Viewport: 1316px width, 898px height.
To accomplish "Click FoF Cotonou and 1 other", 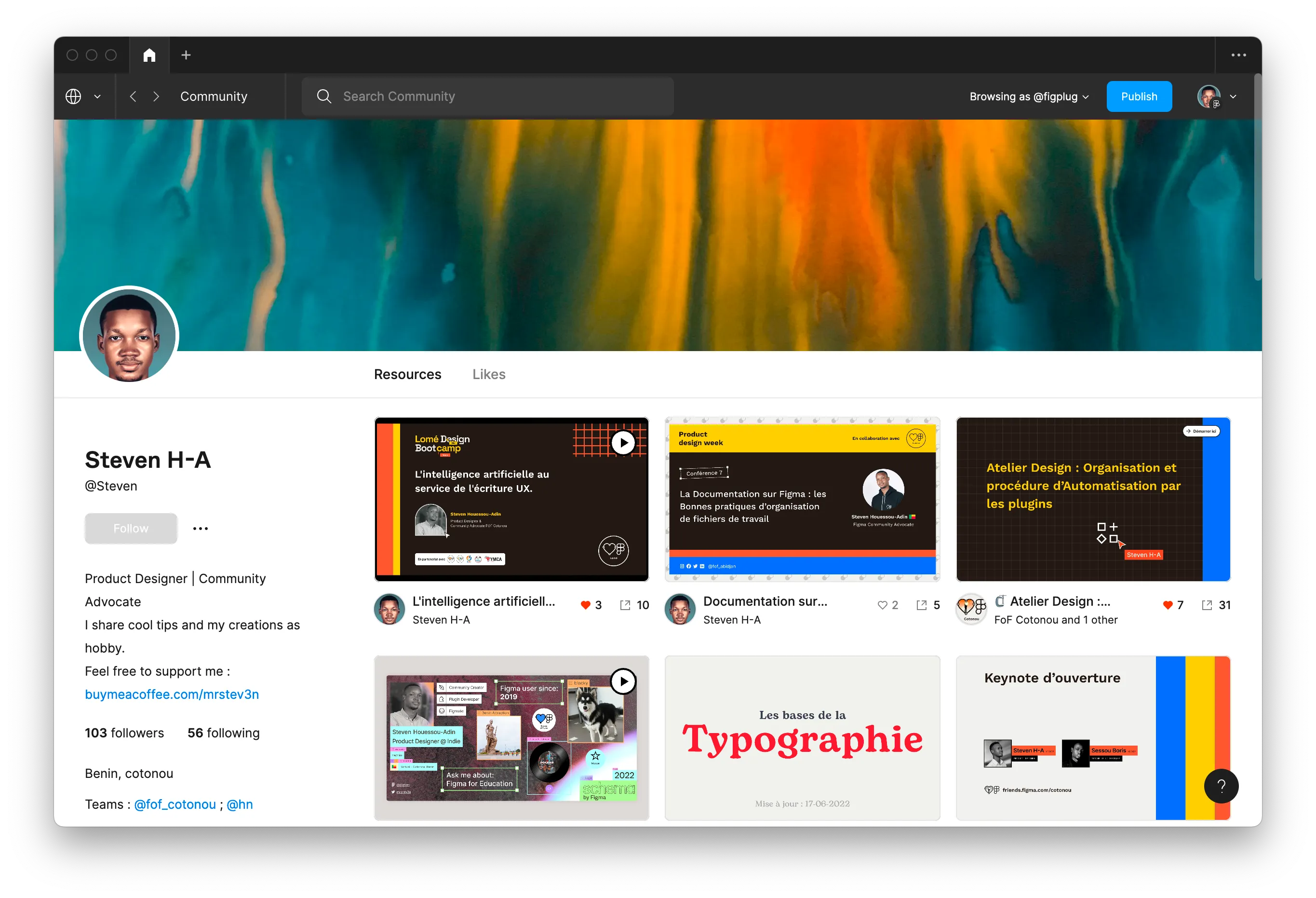I will coord(1056,620).
